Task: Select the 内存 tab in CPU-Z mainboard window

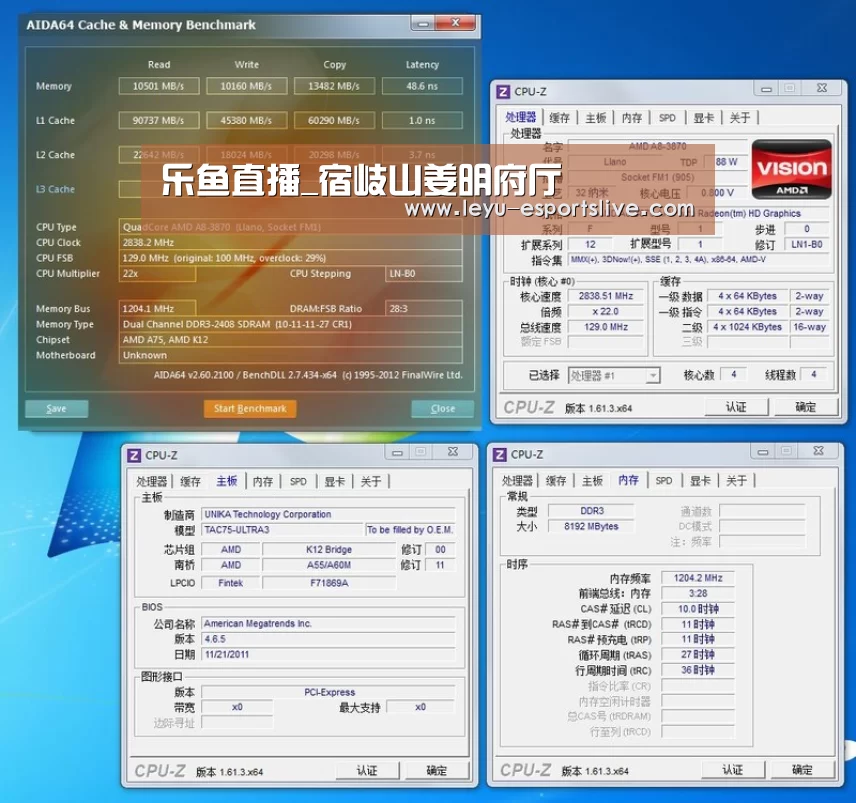Action: pyautogui.click(x=263, y=481)
